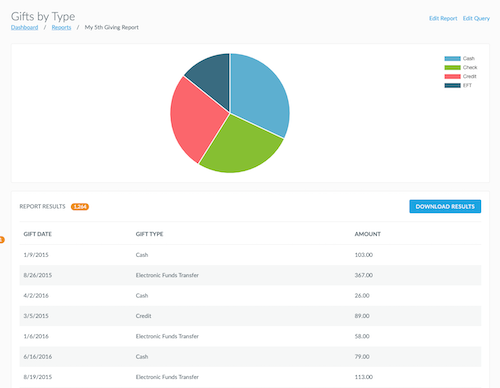Toggle the Check legend color swatch
The width and height of the screenshot is (500, 388).
click(x=452, y=68)
